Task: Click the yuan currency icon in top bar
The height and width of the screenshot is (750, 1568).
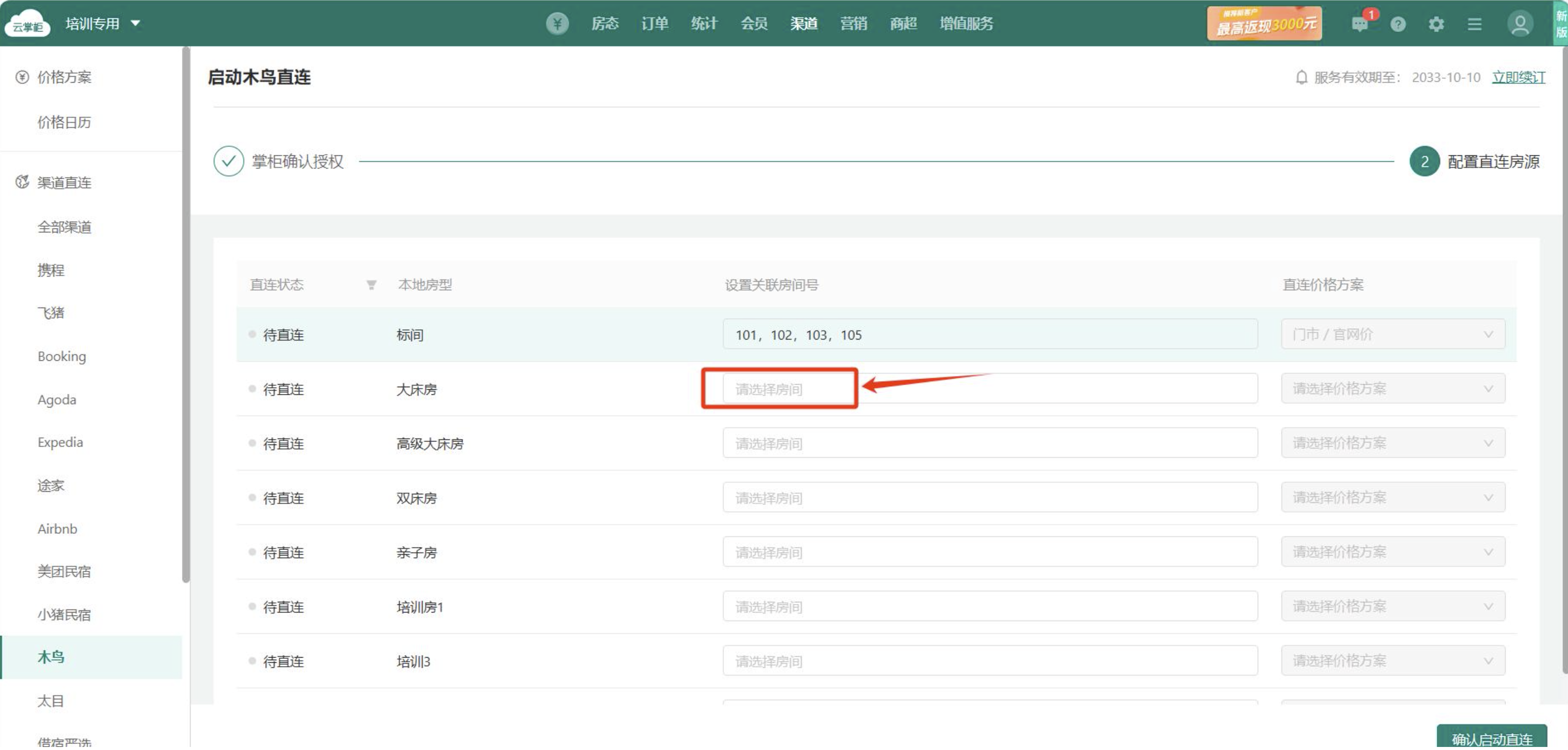Action: point(556,24)
